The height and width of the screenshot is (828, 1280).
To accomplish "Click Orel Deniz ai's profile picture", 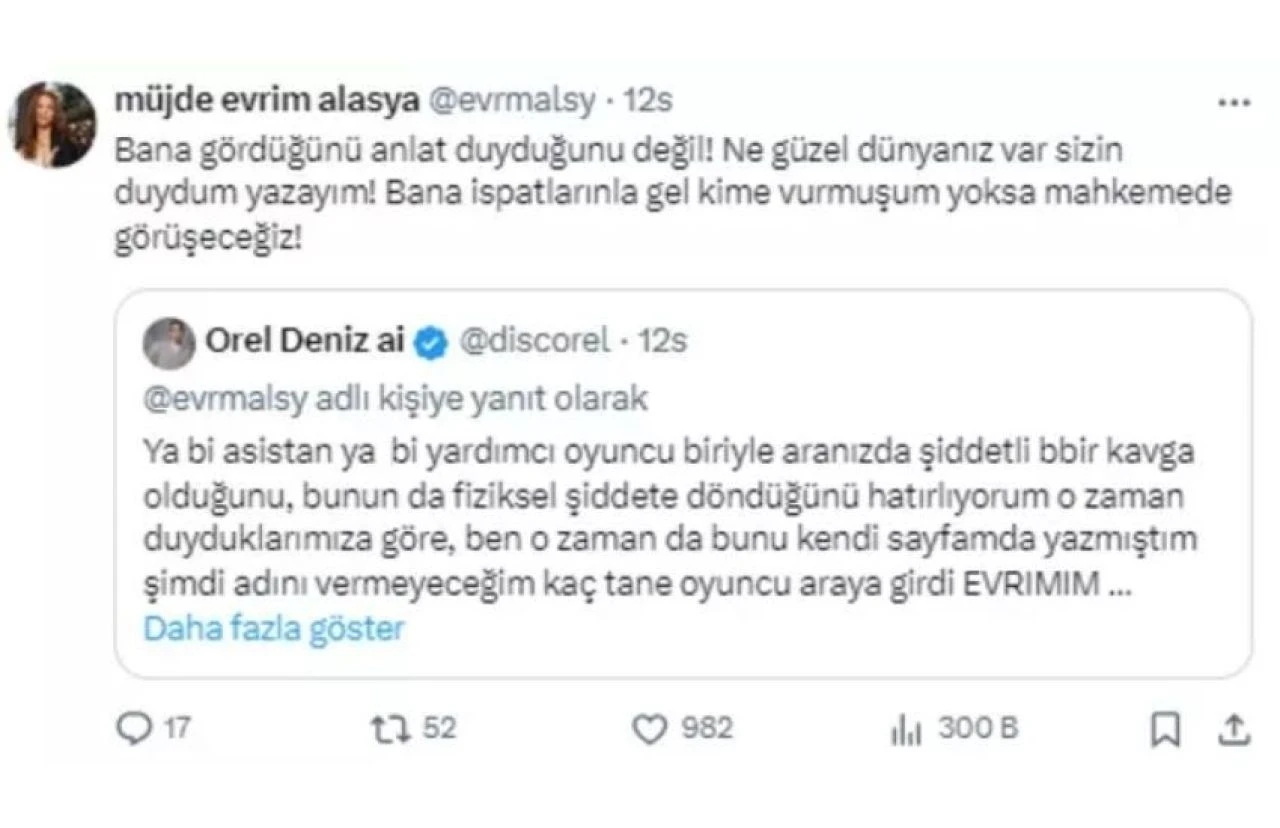I will (x=171, y=341).
